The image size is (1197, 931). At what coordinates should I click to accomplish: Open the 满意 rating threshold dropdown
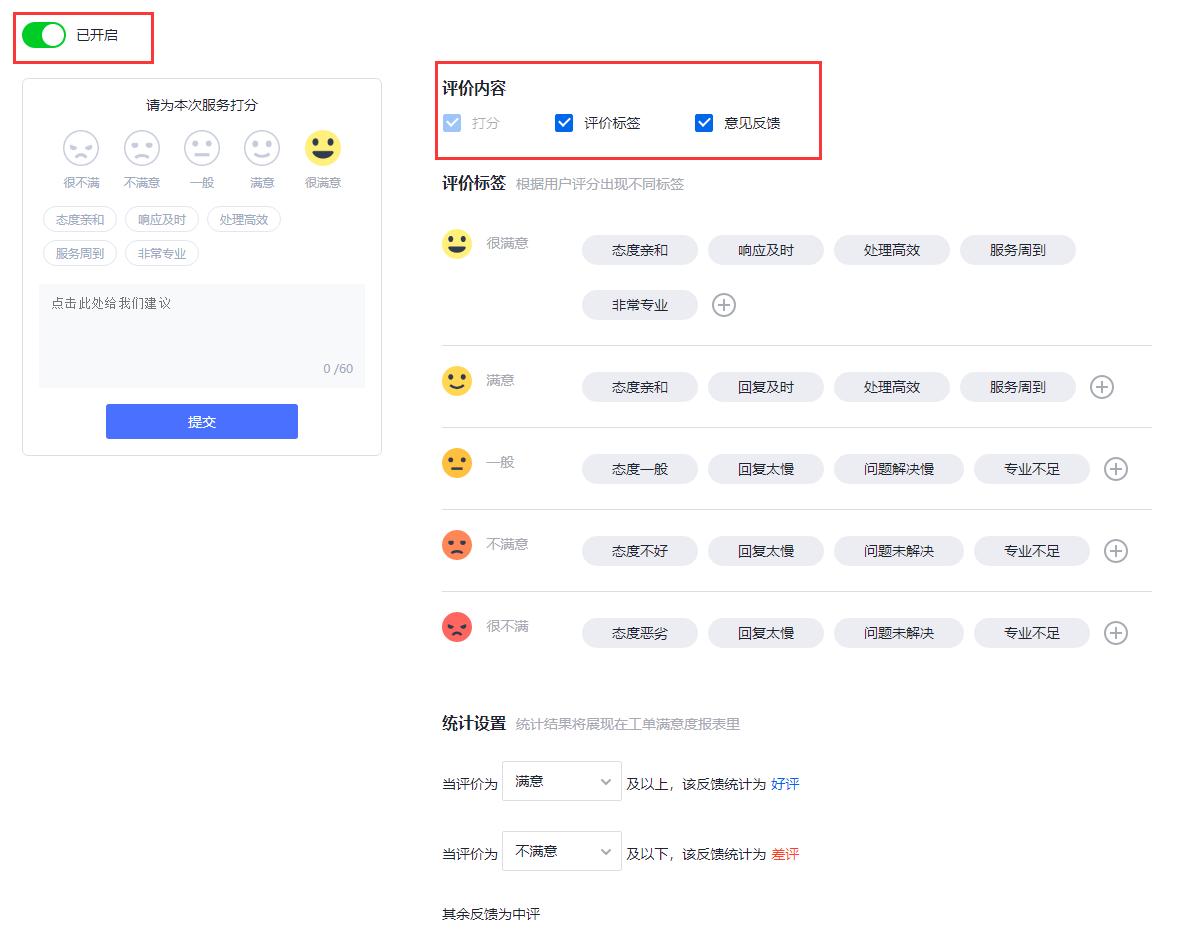pyautogui.click(x=561, y=781)
